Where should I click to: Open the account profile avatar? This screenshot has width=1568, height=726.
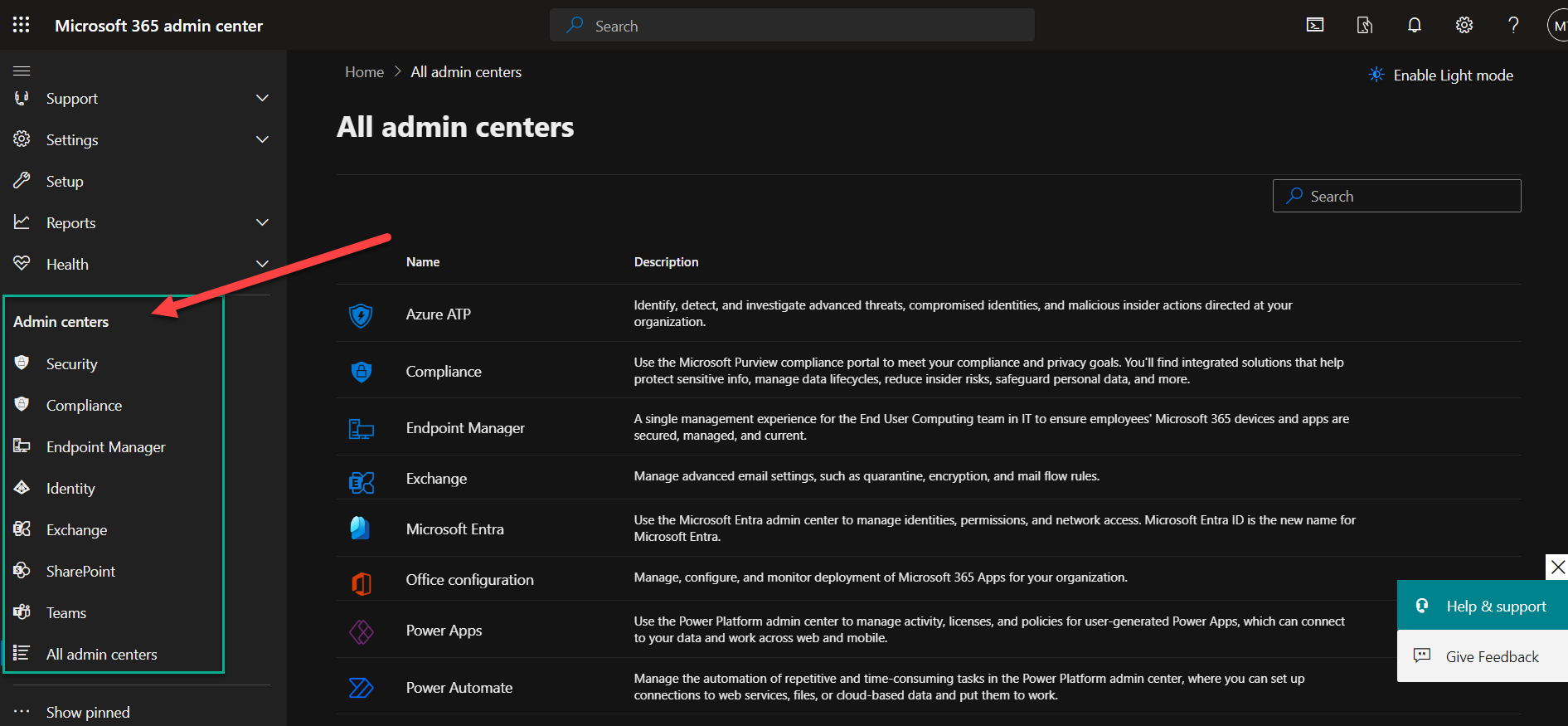(1558, 26)
